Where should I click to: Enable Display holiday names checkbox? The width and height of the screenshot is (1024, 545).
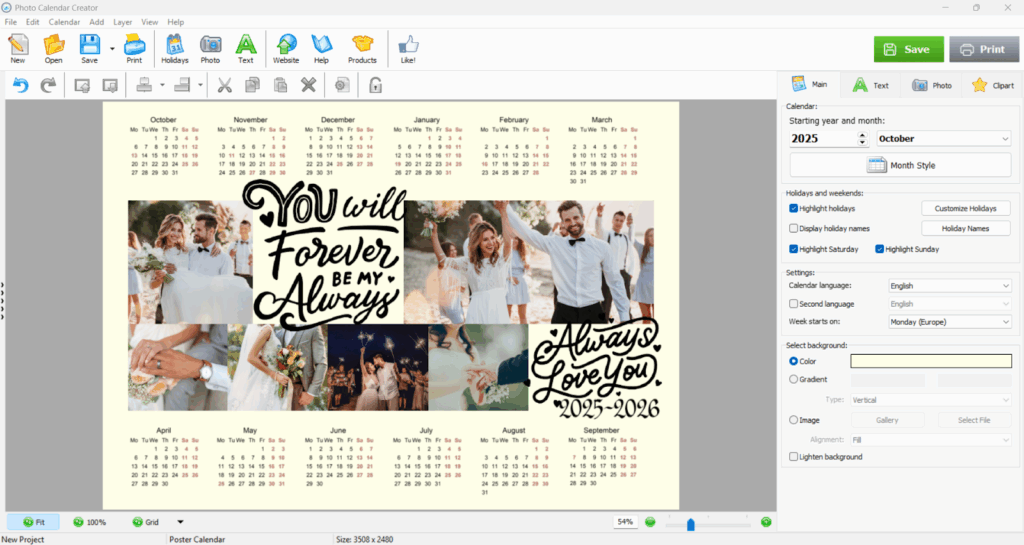[x=794, y=228]
